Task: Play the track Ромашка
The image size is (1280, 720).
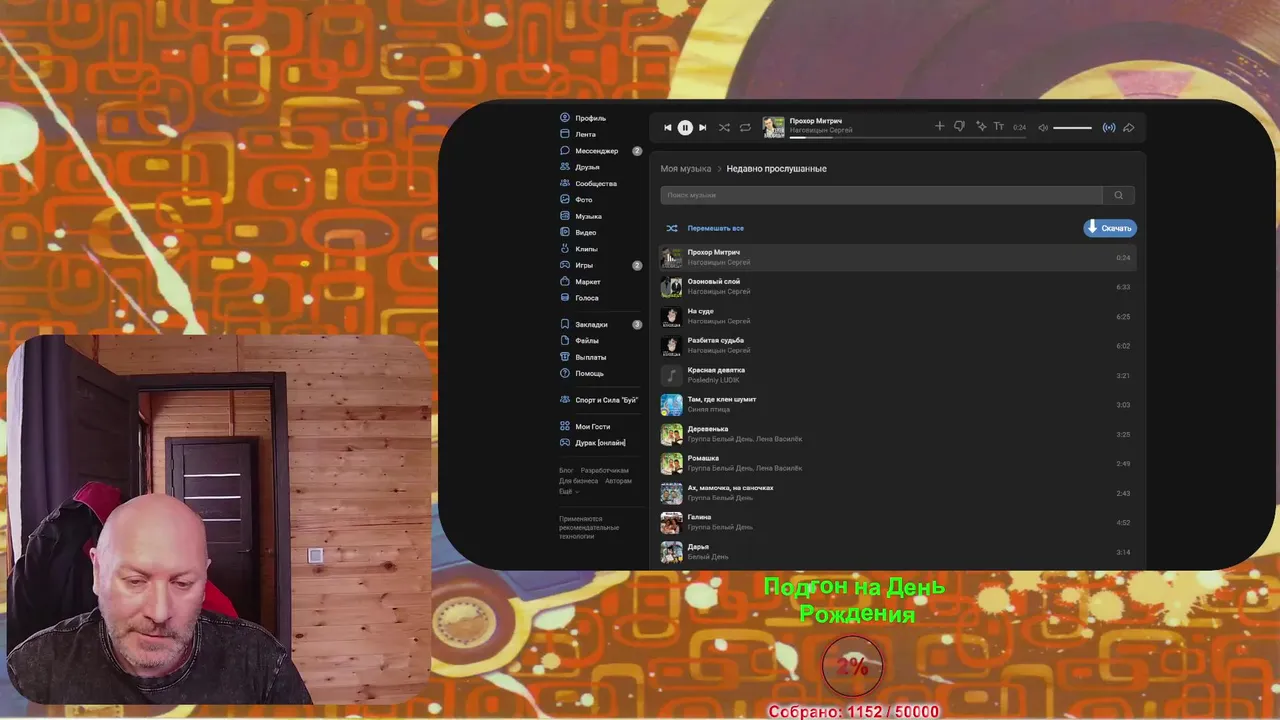Action: [x=897, y=464]
